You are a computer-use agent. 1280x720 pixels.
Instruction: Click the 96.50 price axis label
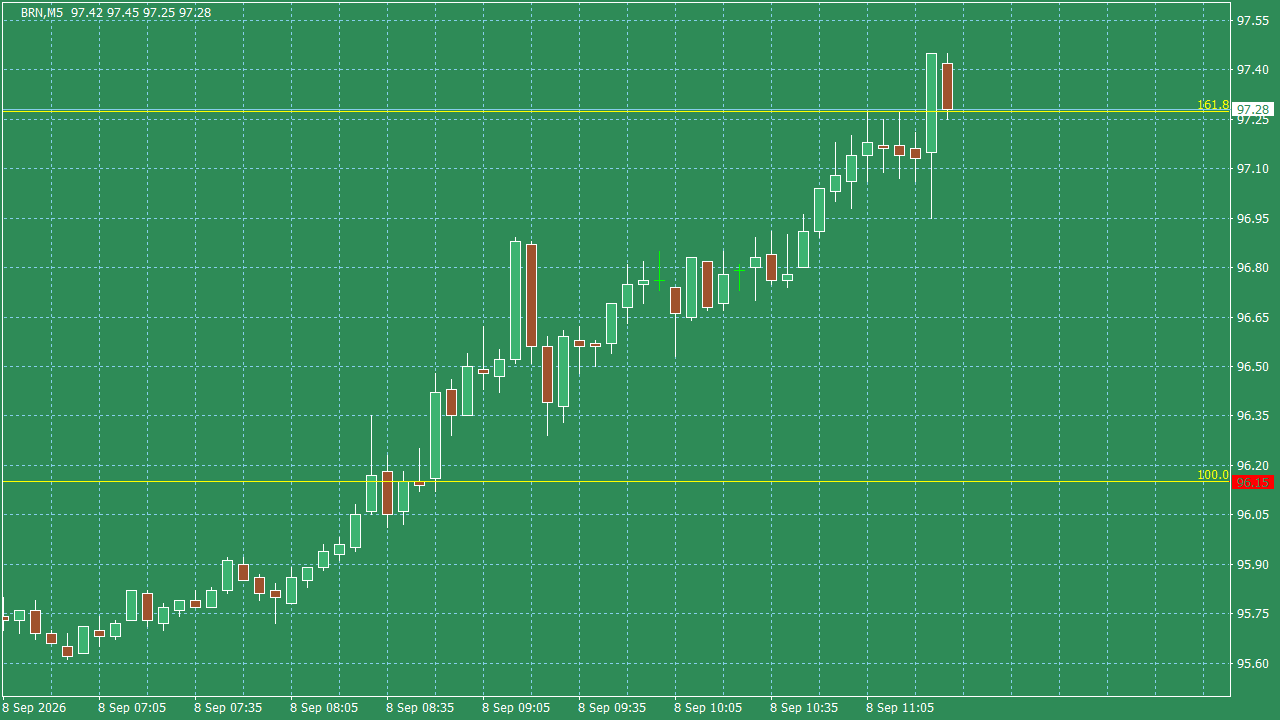[1253, 367]
